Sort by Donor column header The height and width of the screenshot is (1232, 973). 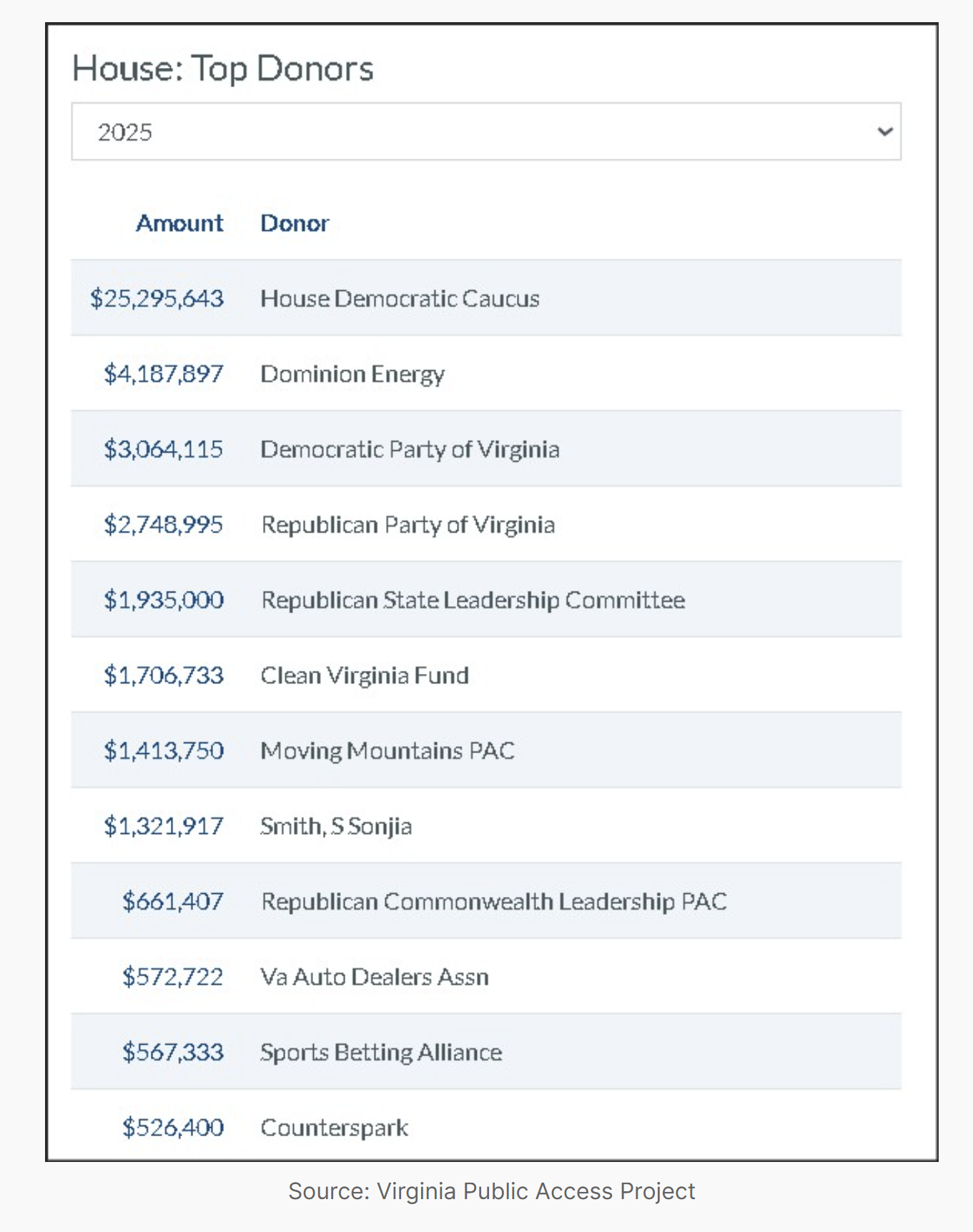(x=295, y=223)
